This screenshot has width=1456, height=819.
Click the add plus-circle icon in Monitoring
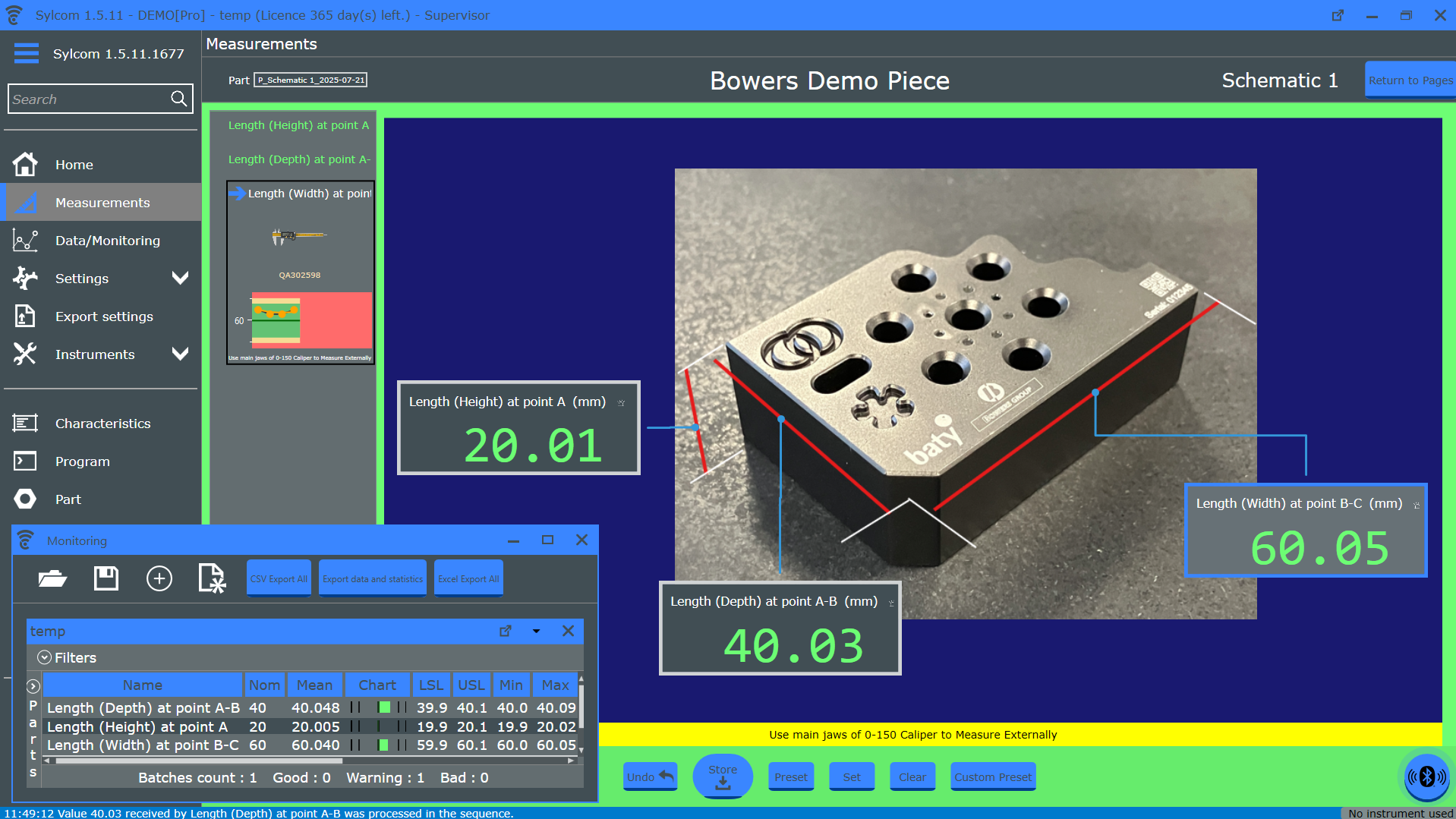(x=159, y=578)
